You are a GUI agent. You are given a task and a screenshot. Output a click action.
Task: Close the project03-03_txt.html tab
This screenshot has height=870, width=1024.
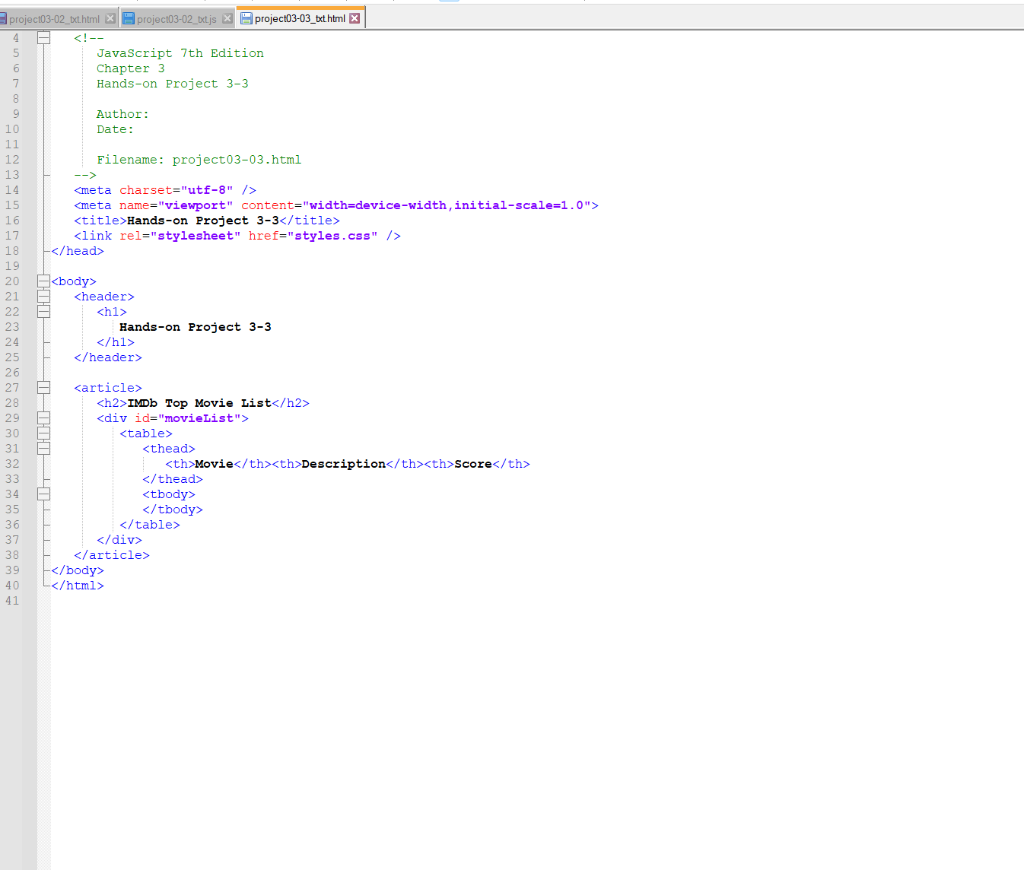point(355,17)
